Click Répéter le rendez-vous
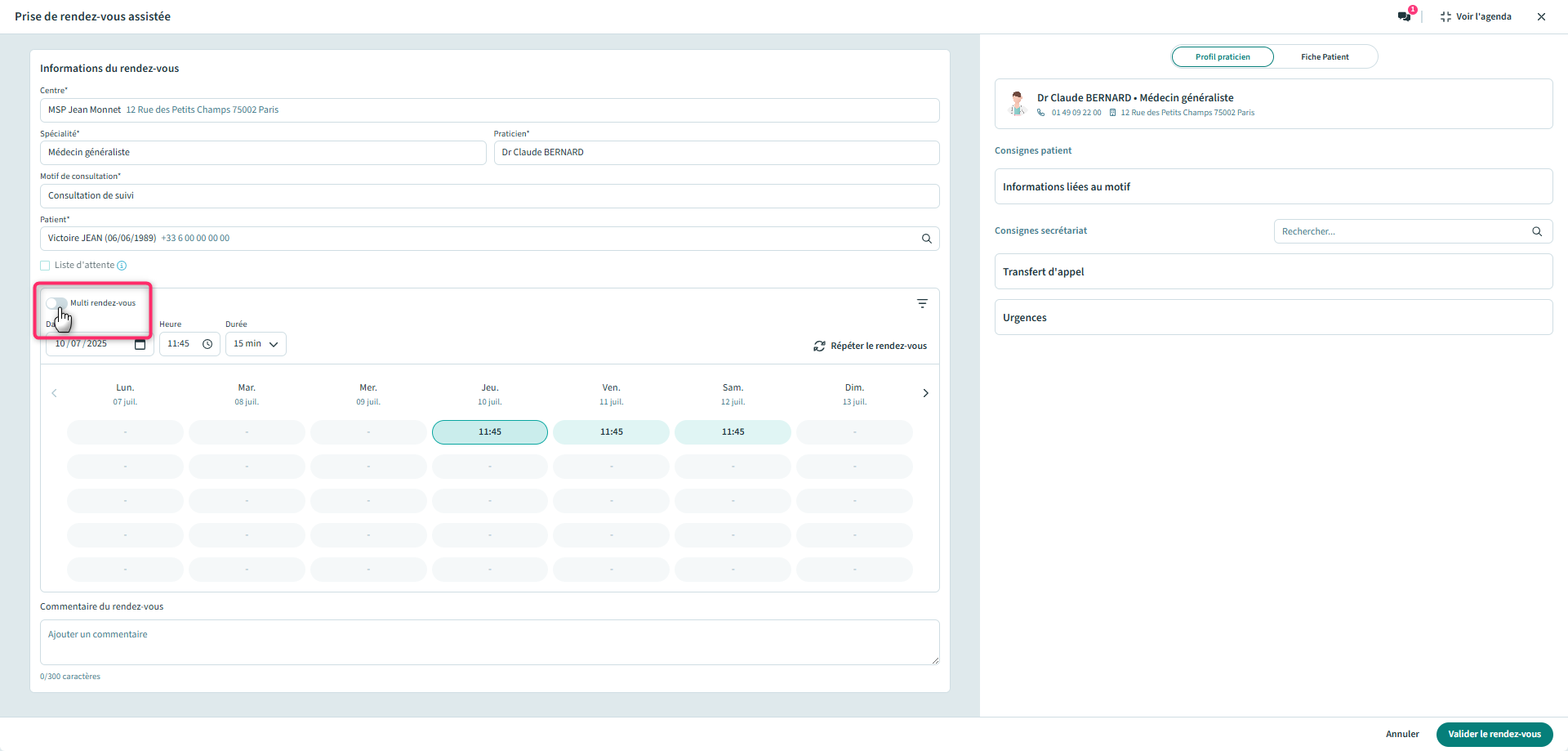The height and width of the screenshot is (751, 1568). point(870,346)
